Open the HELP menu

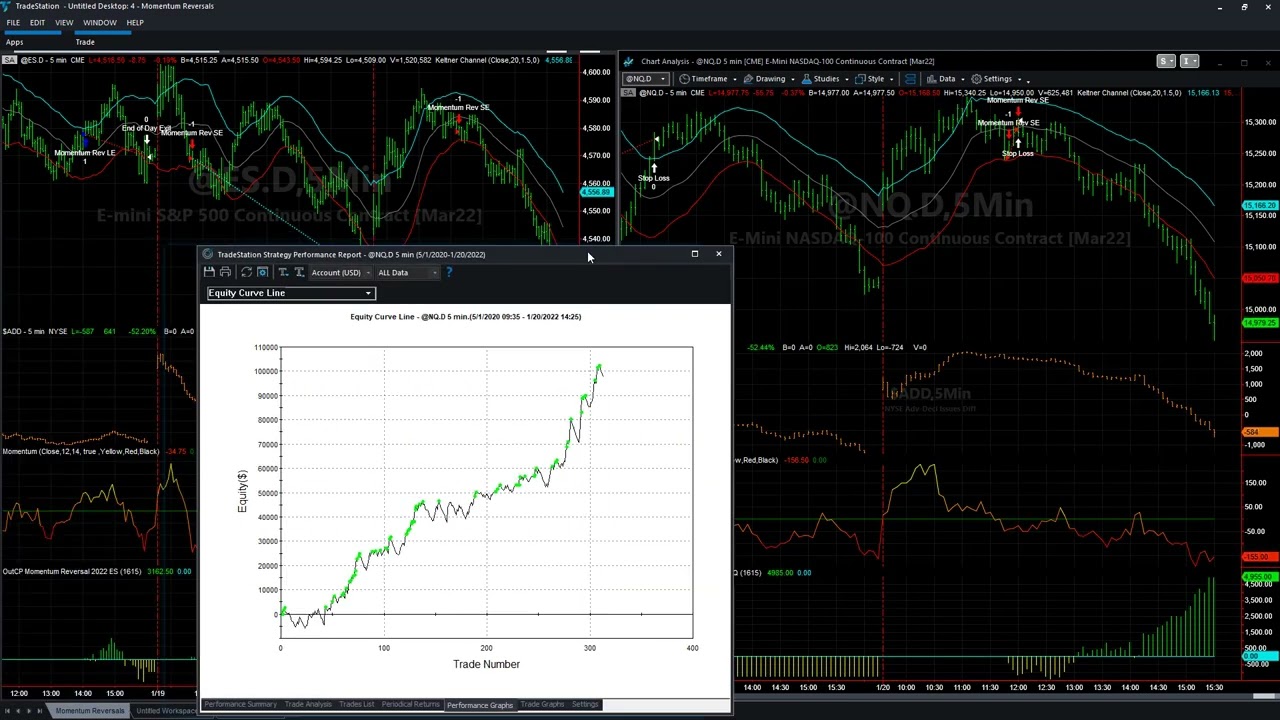click(135, 22)
